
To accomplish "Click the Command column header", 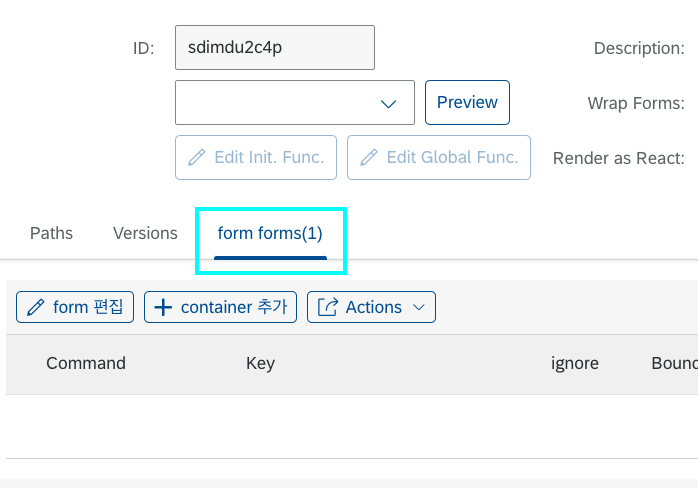I will pyautogui.click(x=86, y=363).
